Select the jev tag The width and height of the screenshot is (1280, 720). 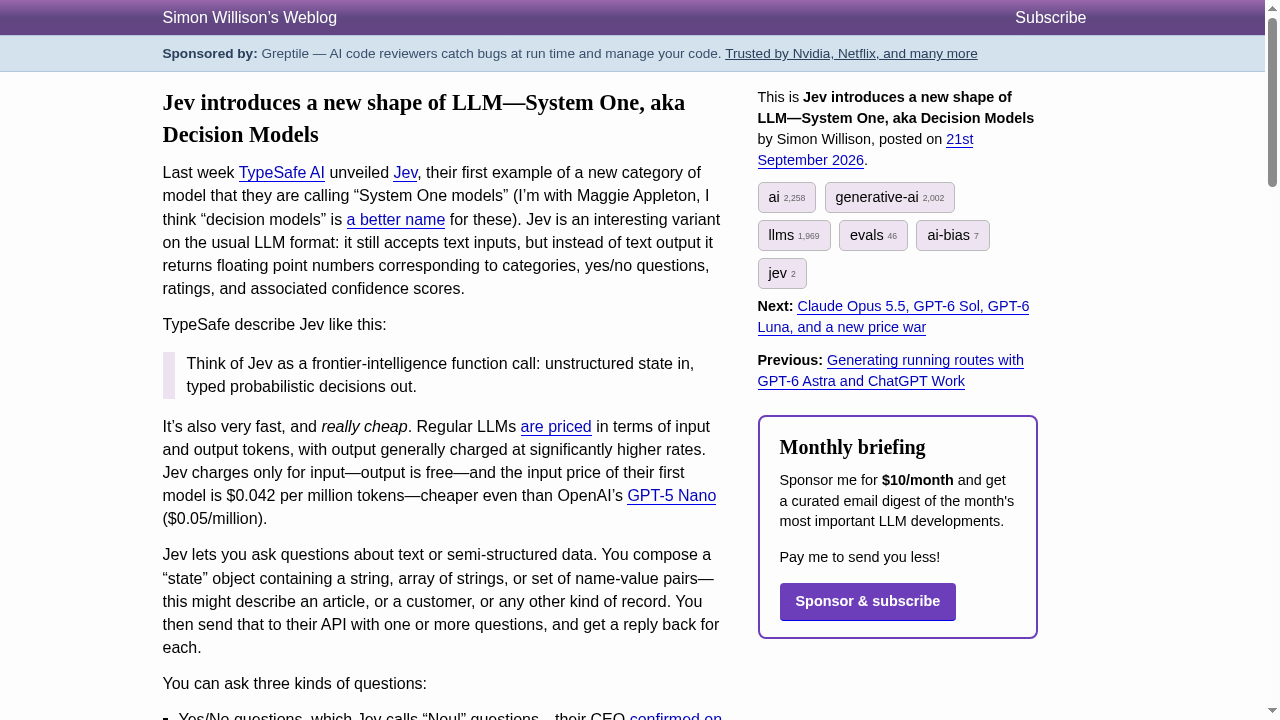[782, 274]
